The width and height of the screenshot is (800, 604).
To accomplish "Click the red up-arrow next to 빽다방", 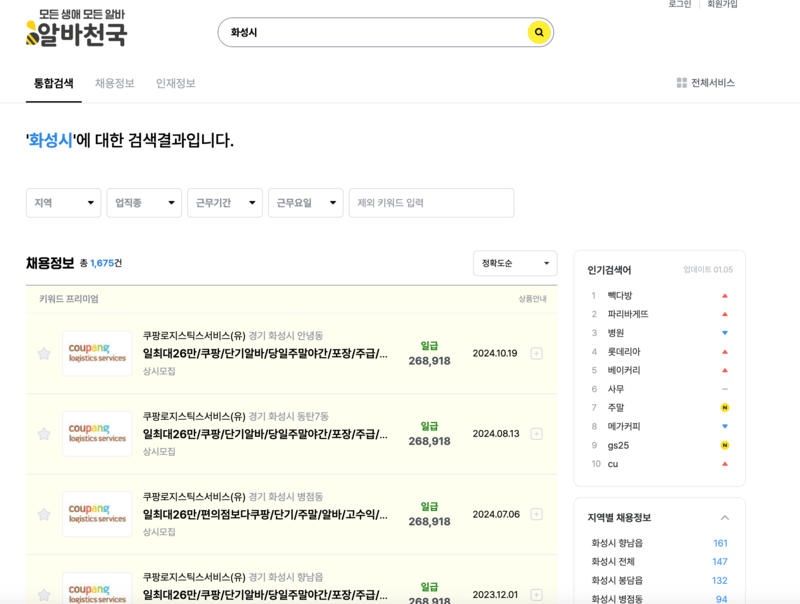I will pos(724,295).
